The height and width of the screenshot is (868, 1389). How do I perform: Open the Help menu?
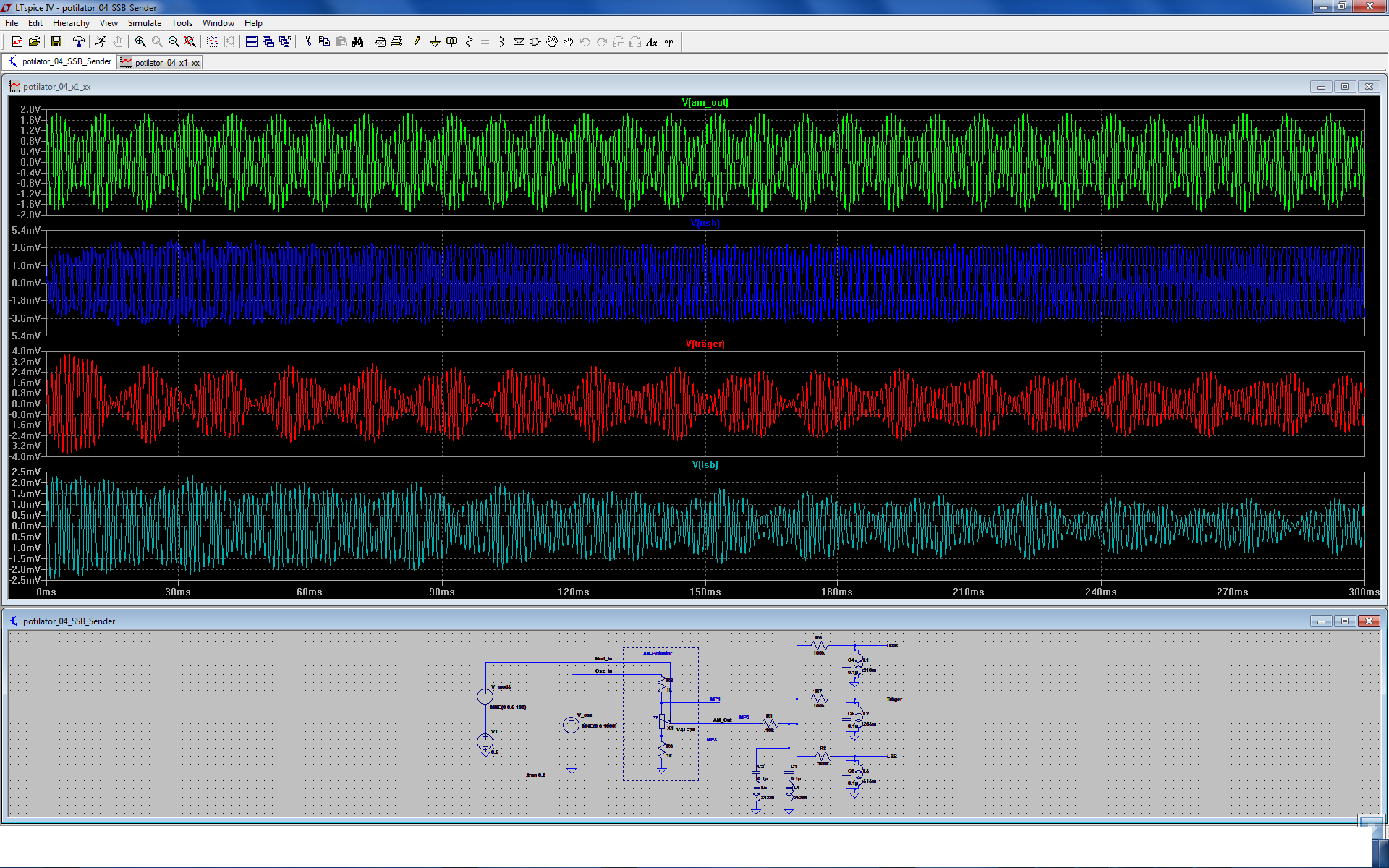click(253, 23)
